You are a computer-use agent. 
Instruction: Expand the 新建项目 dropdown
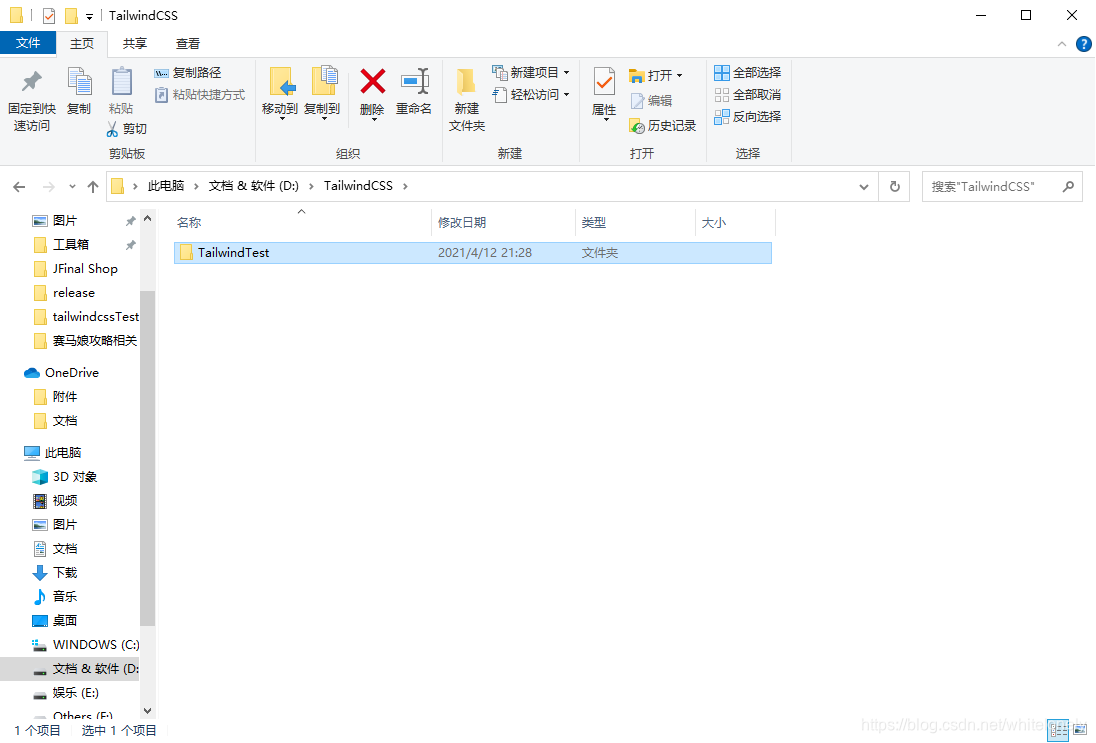point(565,72)
